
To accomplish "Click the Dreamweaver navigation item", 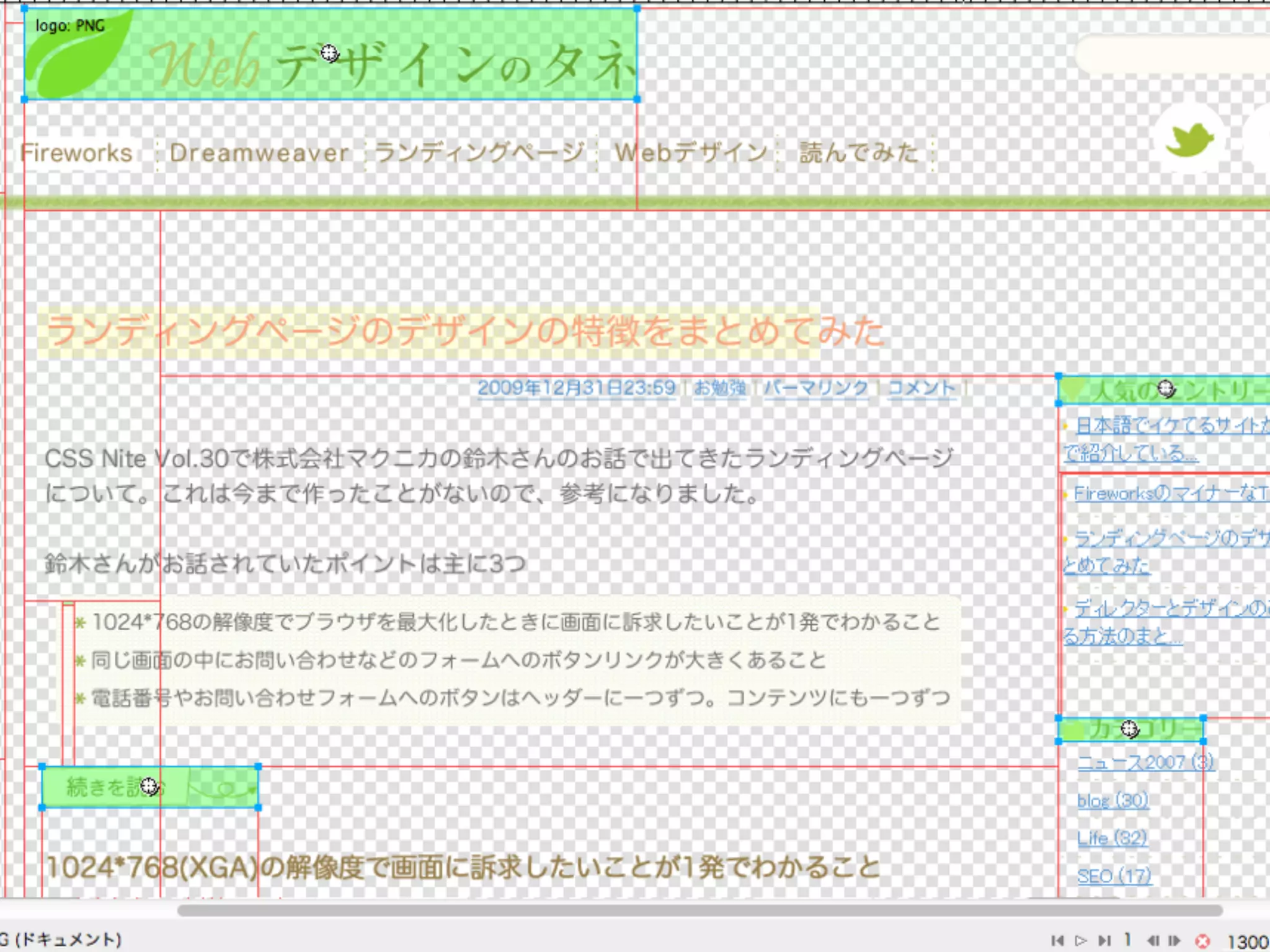I will point(259,153).
